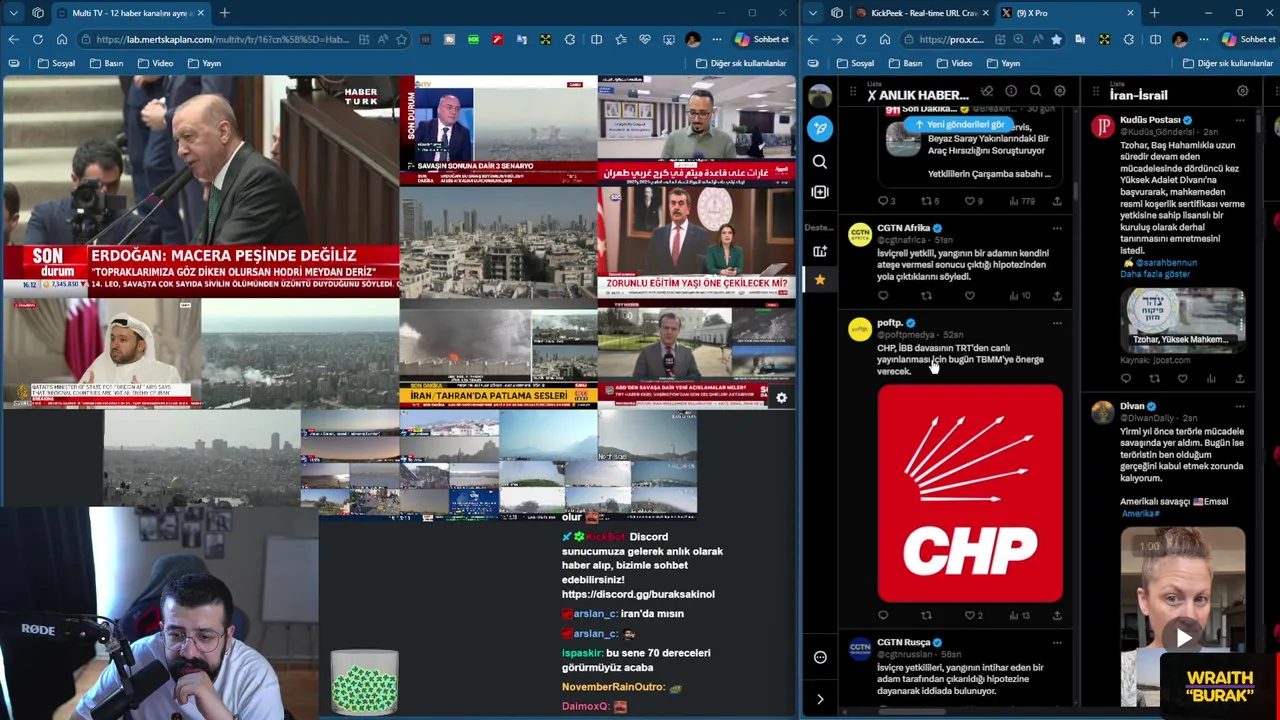Image resolution: width=1280 pixels, height=720 pixels.
Task: Search within the ANLIK HABER column
Action: tap(1035, 92)
